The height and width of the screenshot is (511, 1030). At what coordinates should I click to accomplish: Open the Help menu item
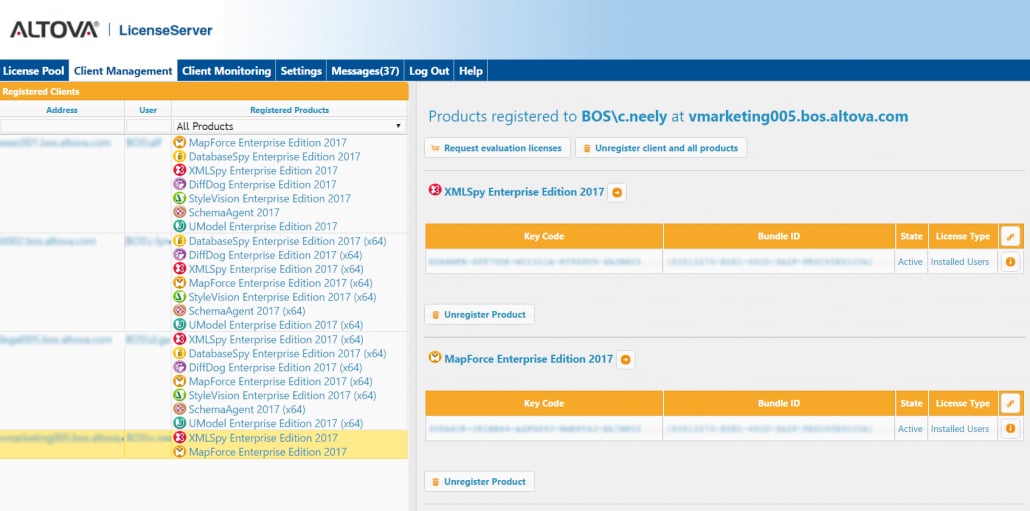470,71
